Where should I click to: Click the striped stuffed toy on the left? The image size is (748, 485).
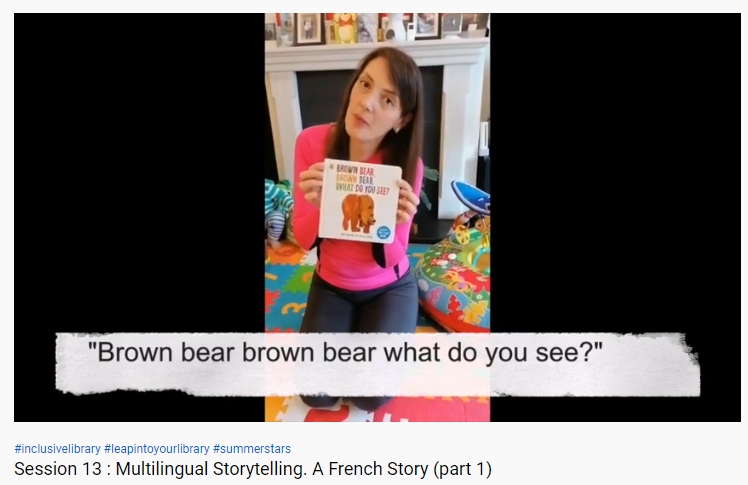click(279, 212)
